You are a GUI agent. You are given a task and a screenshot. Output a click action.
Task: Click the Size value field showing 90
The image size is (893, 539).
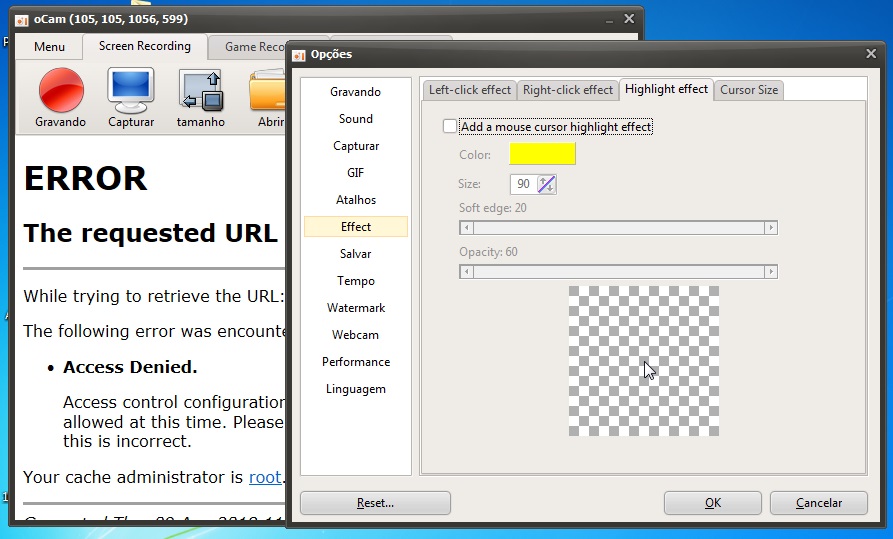click(x=523, y=184)
